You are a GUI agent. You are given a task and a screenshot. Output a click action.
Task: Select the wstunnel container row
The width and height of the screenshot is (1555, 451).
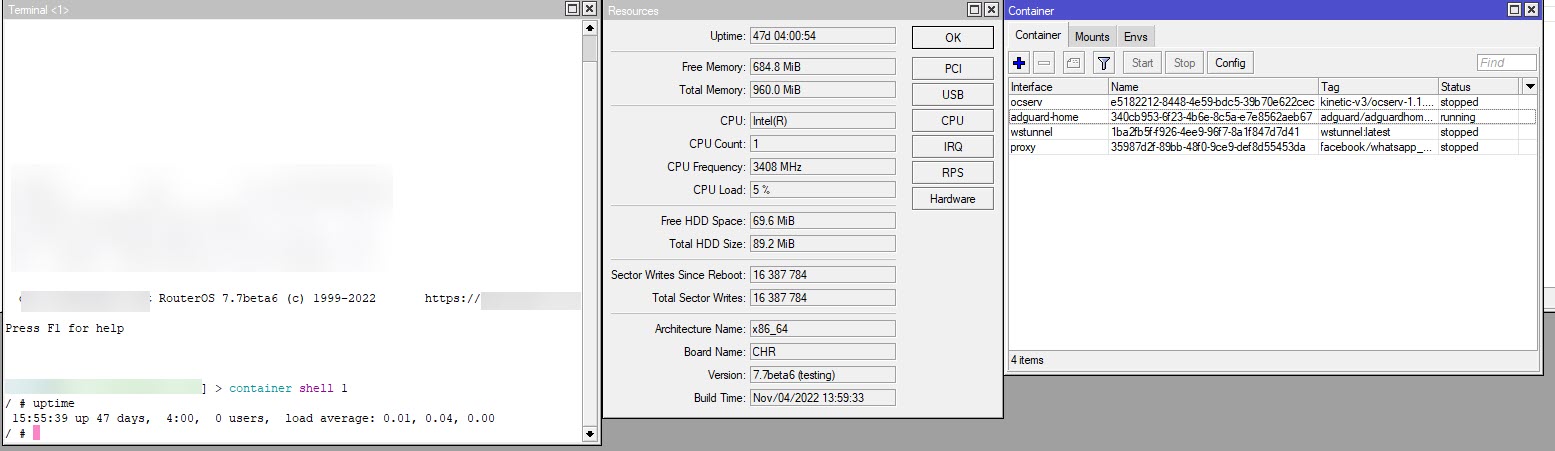coord(1272,132)
